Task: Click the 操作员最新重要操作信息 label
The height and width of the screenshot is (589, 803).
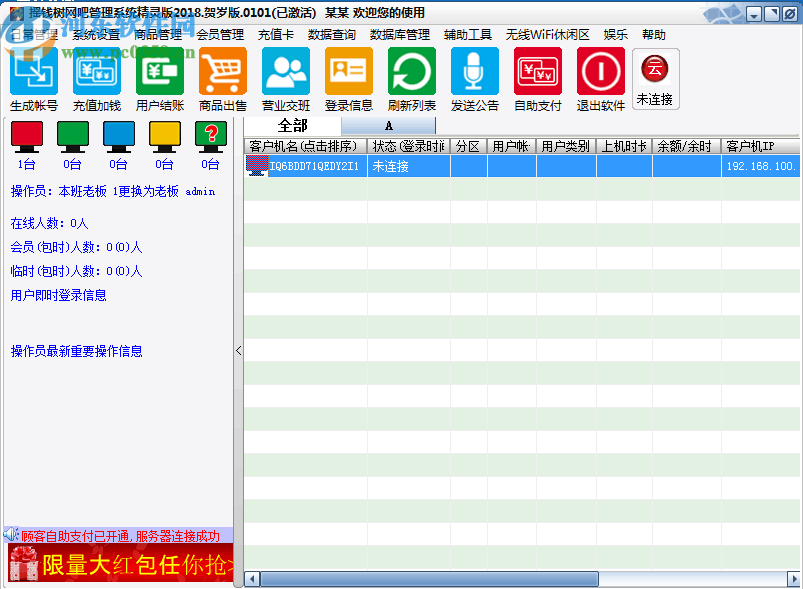Action: pos(76,351)
